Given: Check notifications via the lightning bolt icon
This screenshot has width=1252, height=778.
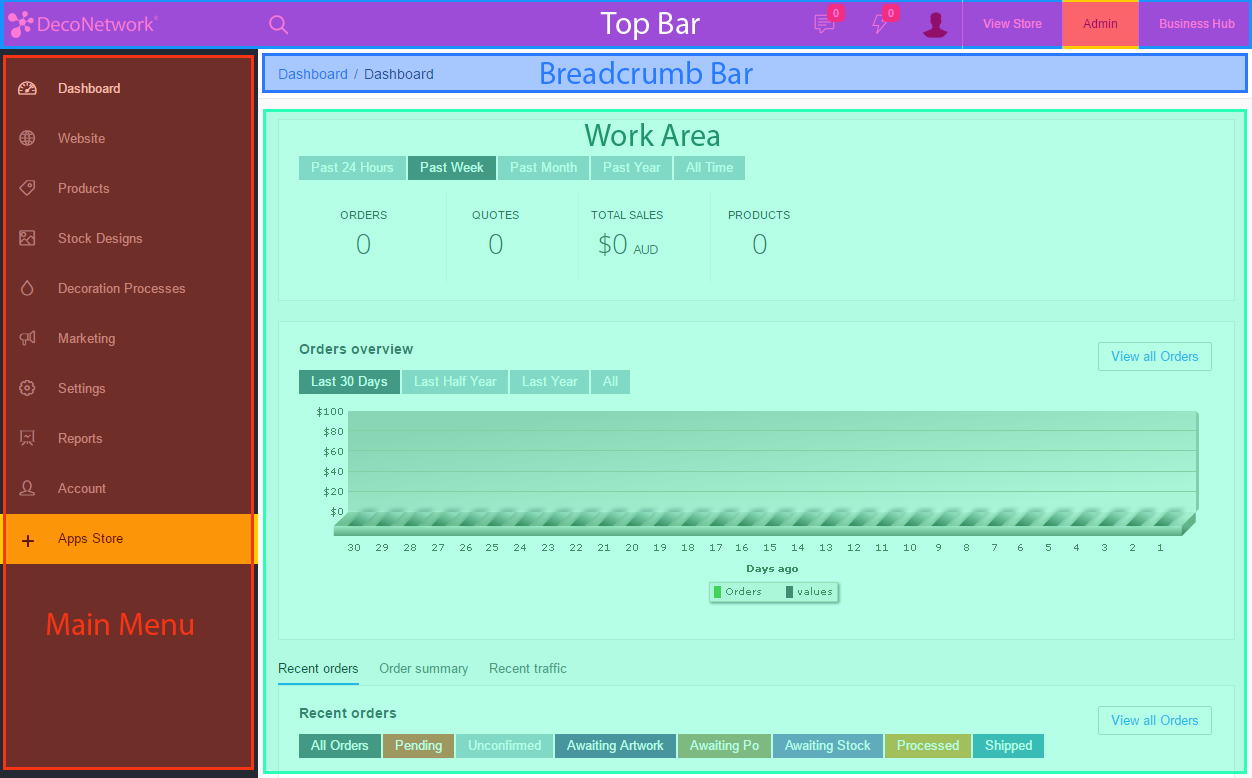Looking at the screenshot, I should [x=880, y=24].
